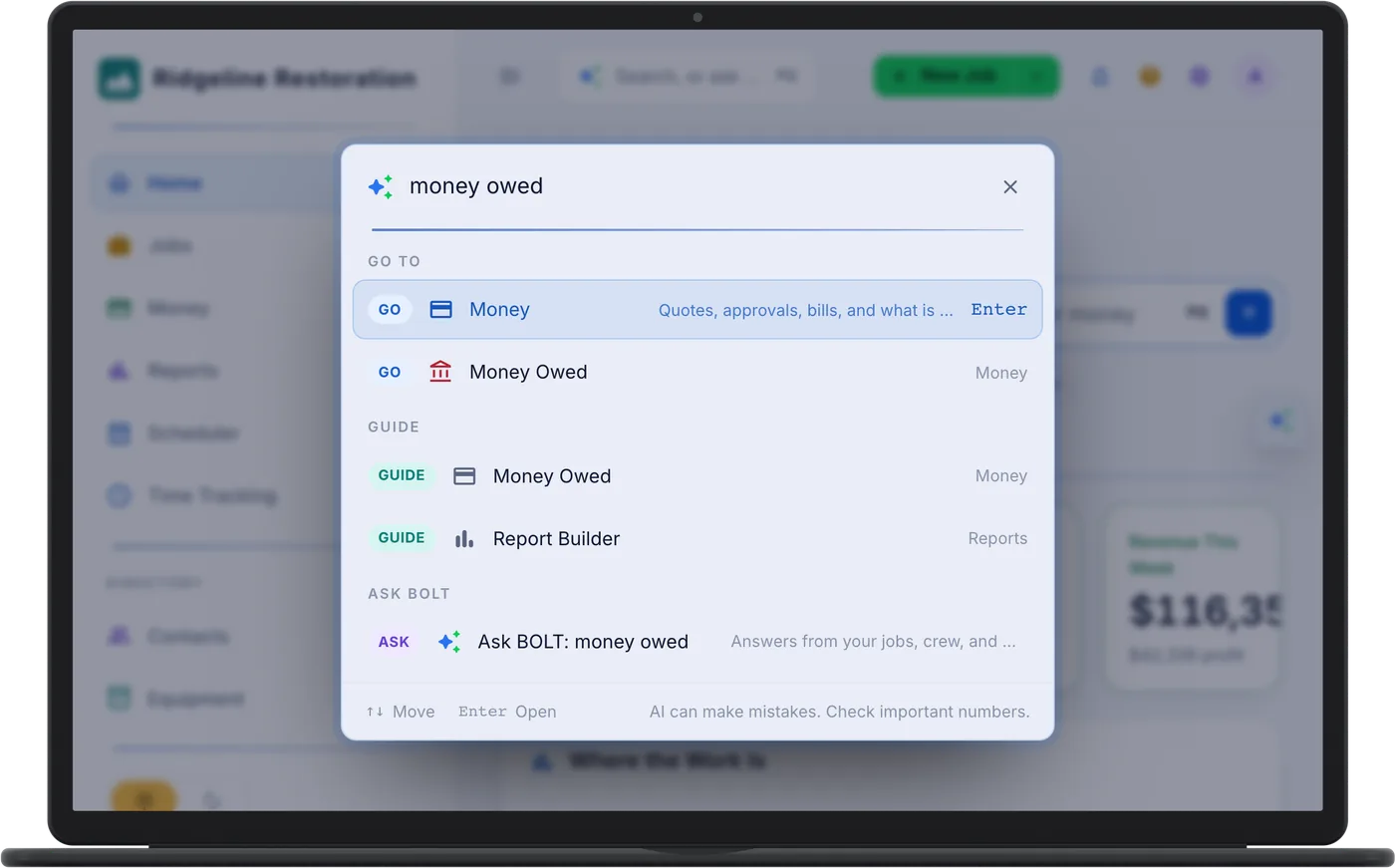The height and width of the screenshot is (868, 1395).
Task: Go to the Money page result
Action: pos(697,310)
